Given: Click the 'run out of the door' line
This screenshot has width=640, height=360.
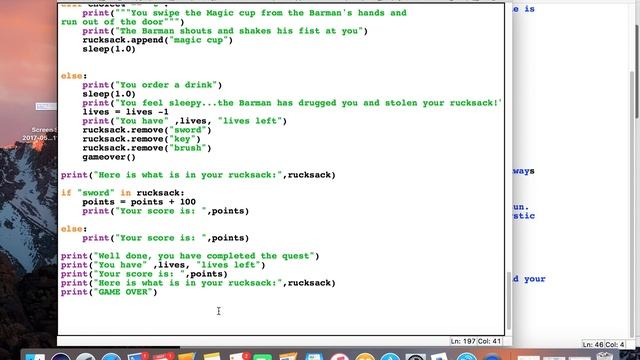Looking at the screenshot, I should [x=123, y=22].
